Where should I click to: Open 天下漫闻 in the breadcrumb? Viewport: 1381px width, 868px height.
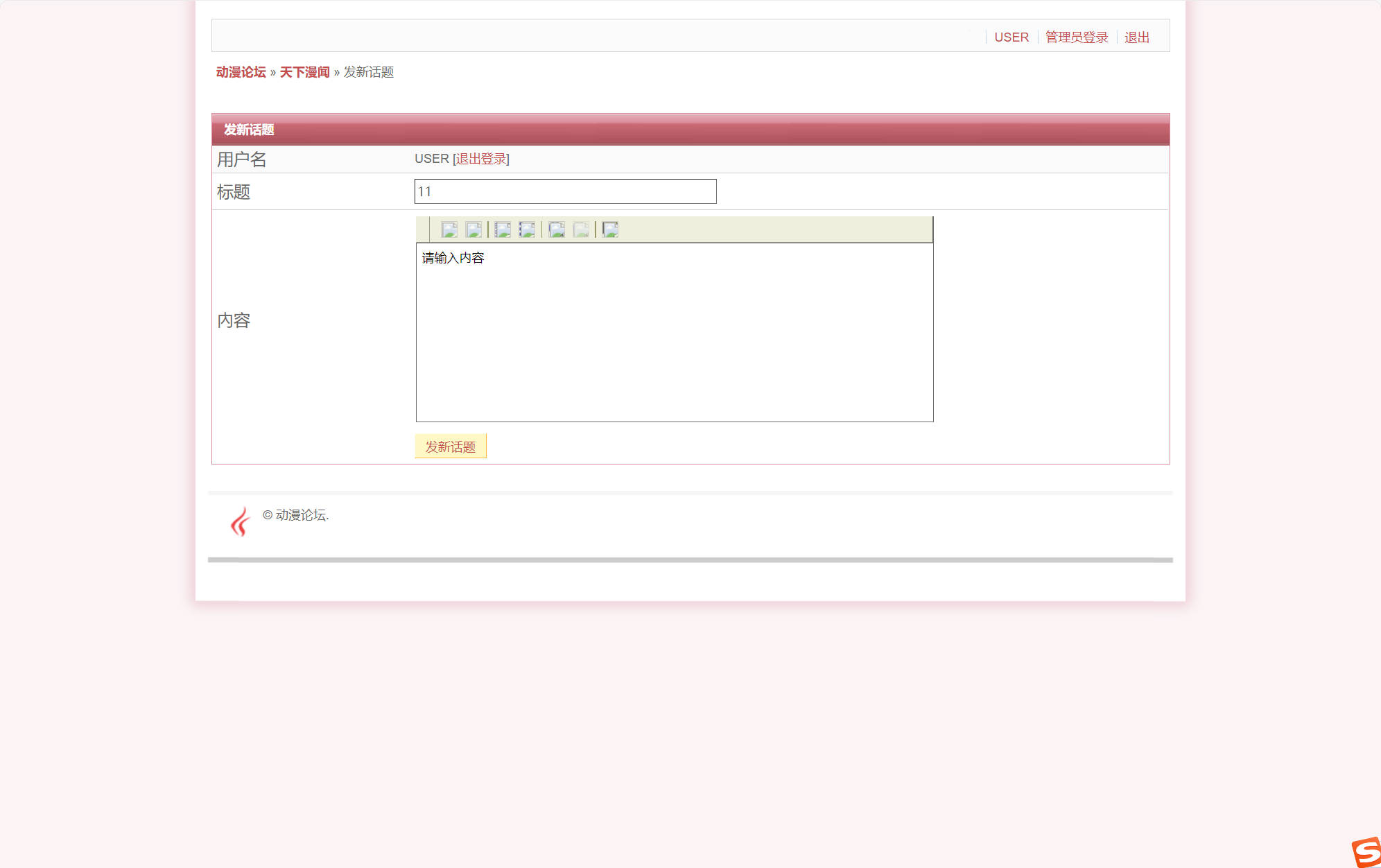click(304, 72)
